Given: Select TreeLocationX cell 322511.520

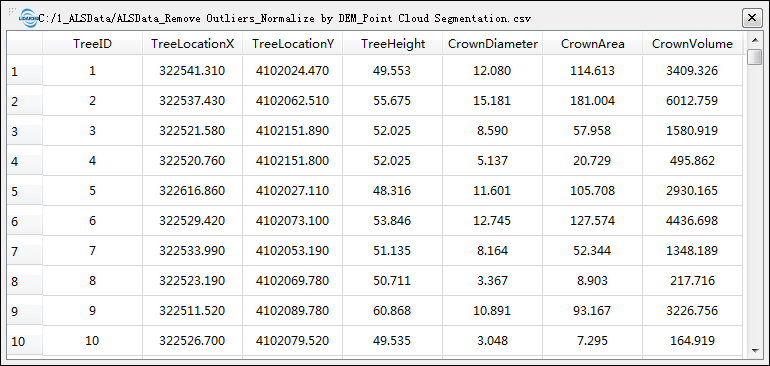Looking at the screenshot, I should tap(192, 310).
